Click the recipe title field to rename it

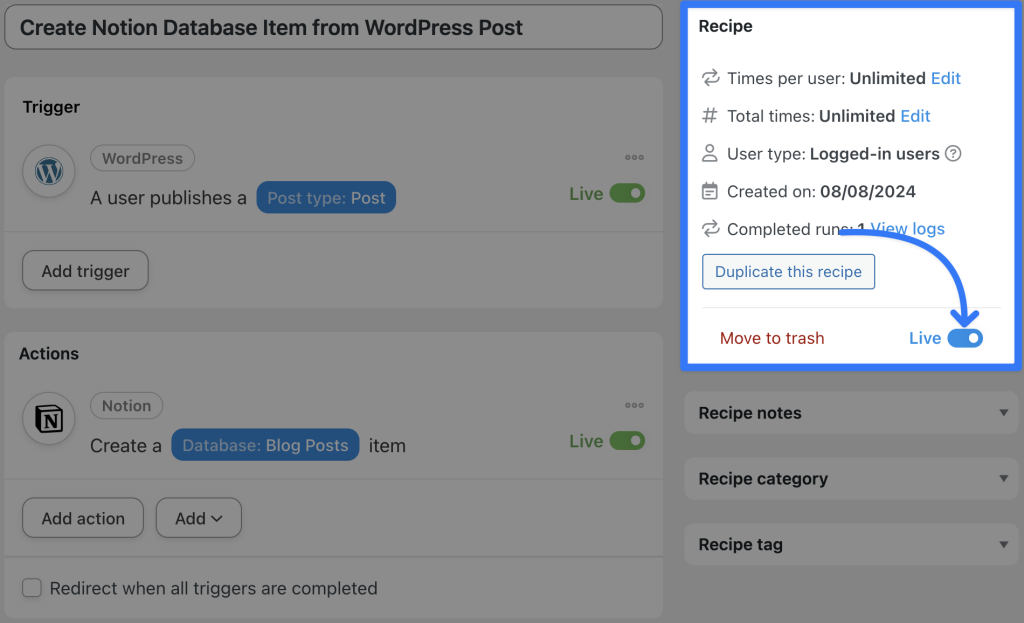click(x=334, y=27)
